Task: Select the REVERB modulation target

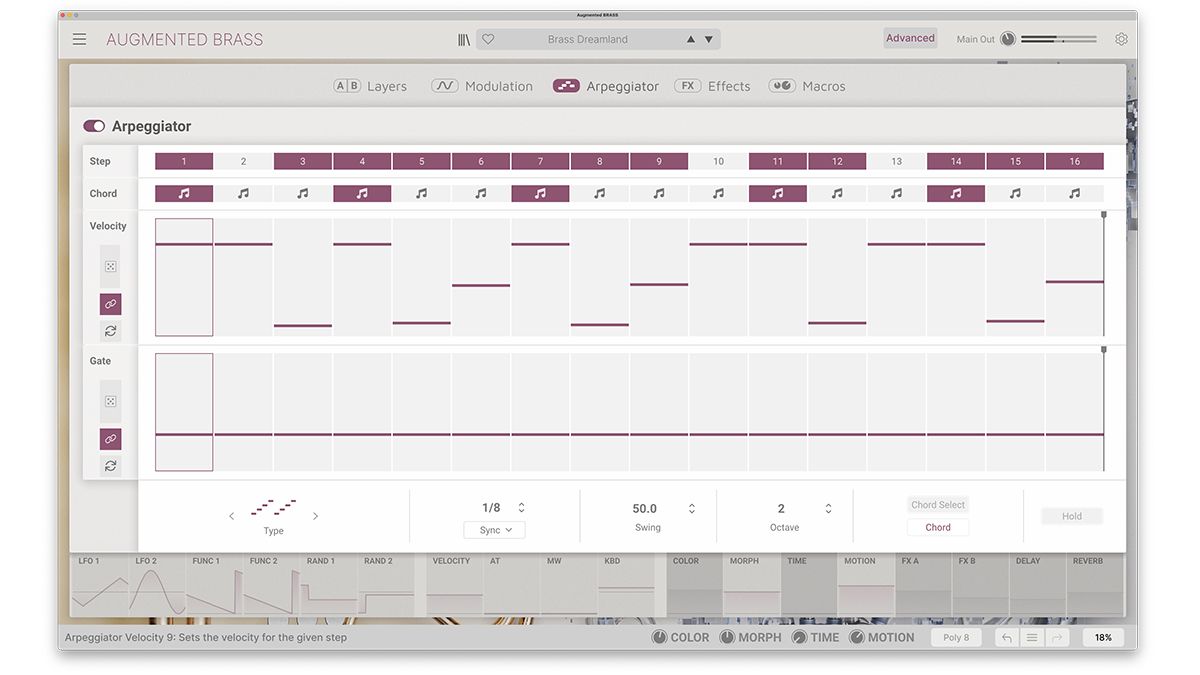Action: point(1096,585)
